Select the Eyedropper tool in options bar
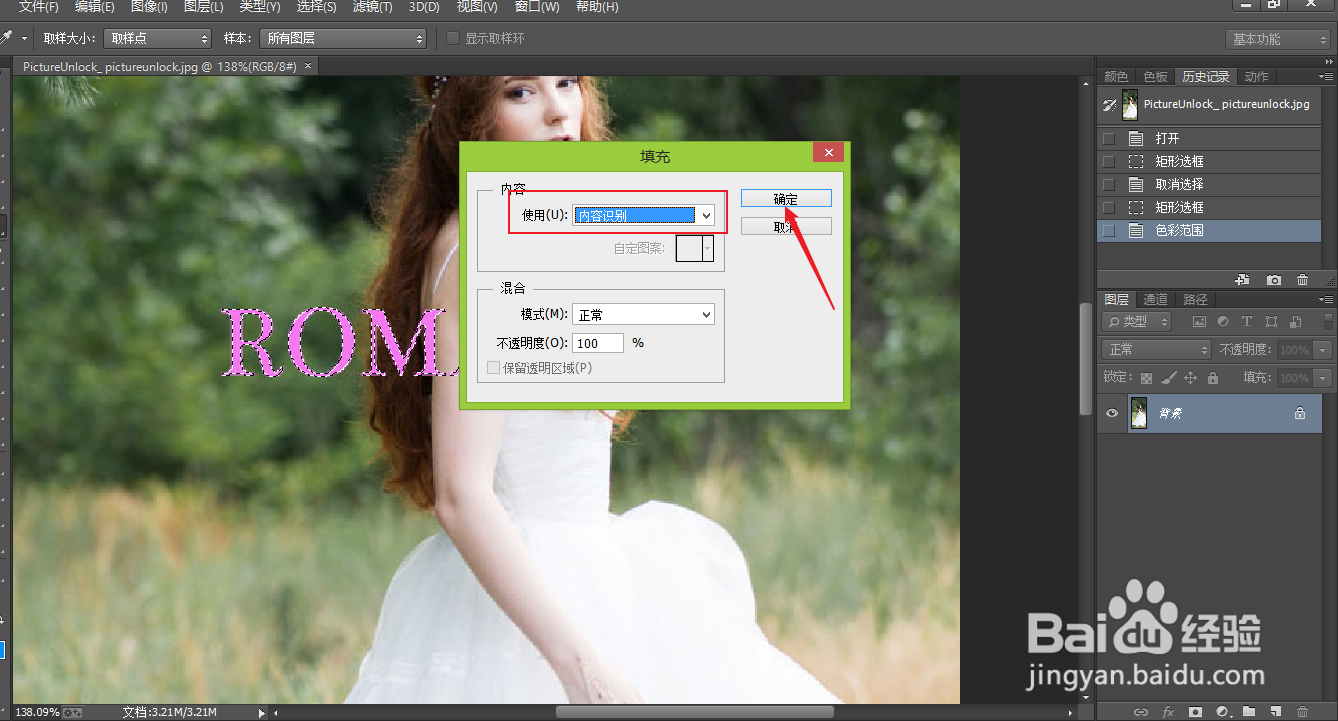The height and width of the screenshot is (721, 1338). [8, 39]
